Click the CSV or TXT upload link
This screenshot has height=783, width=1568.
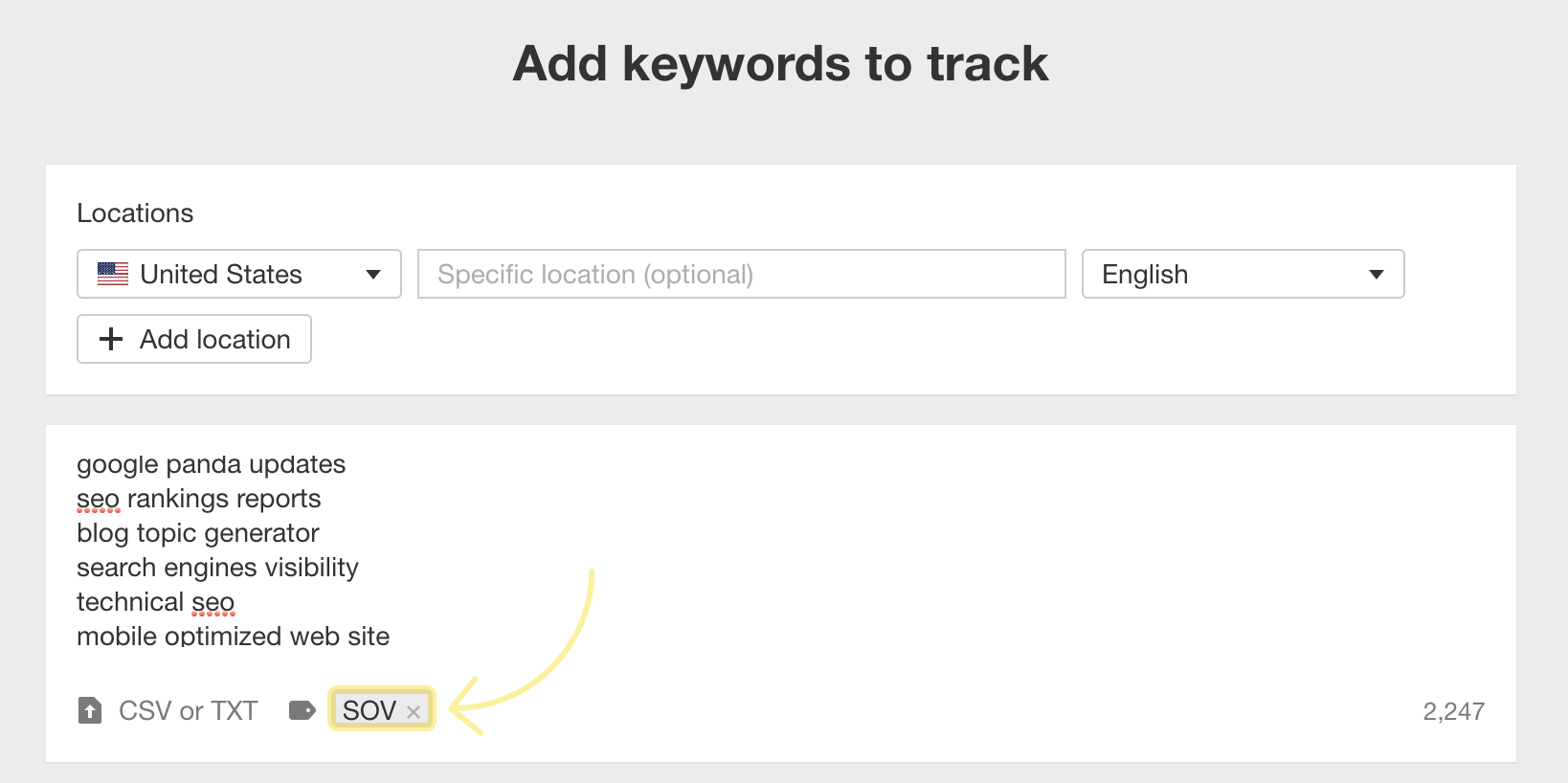click(x=188, y=710)
